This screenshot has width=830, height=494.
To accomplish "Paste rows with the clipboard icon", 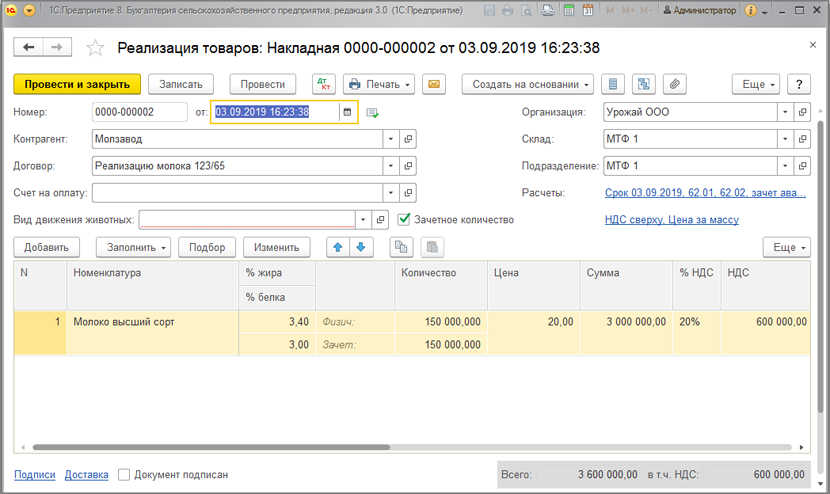I will pyautogui.click(x=432, y=247).
